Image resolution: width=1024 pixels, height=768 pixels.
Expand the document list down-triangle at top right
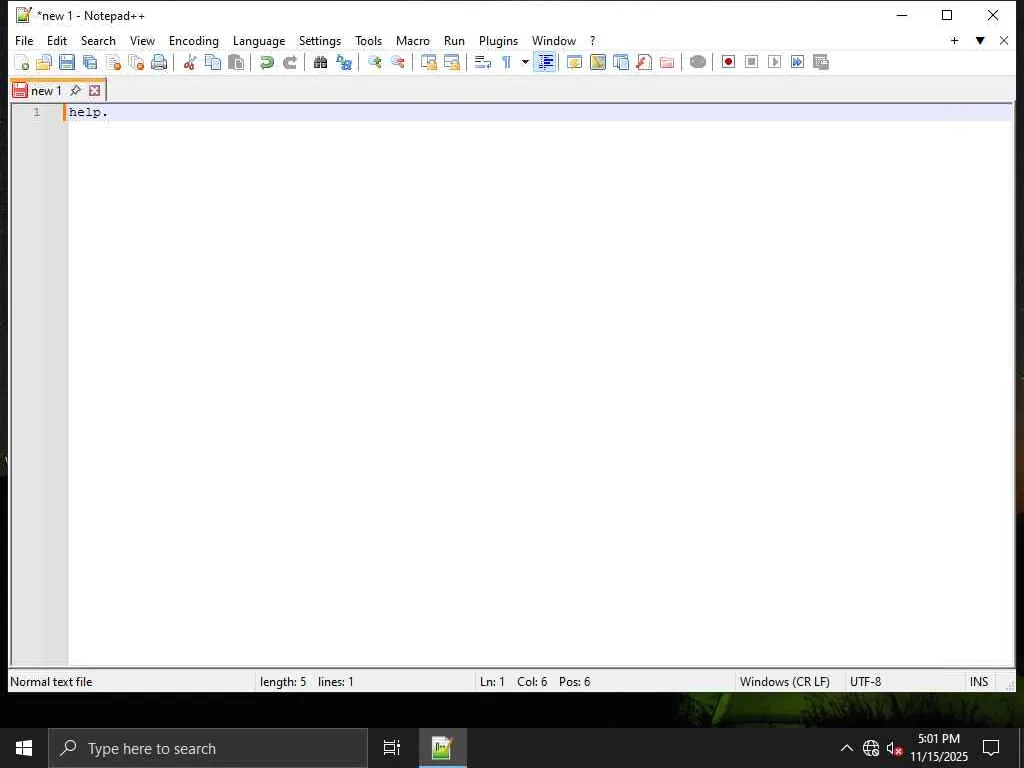(980, 40)
